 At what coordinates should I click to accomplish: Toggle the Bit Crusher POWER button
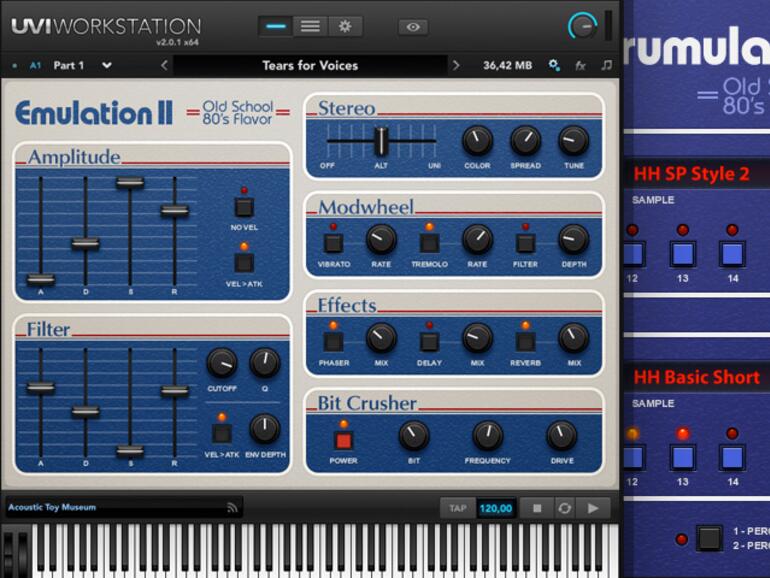(343, 440)
